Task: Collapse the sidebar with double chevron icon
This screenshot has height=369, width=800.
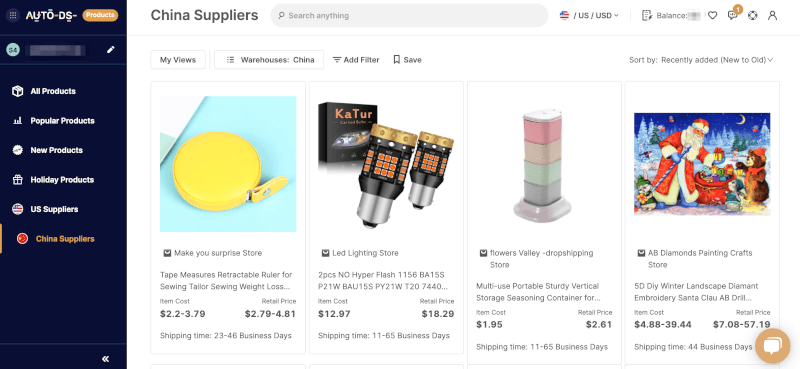Action: (x=106, y=359)
